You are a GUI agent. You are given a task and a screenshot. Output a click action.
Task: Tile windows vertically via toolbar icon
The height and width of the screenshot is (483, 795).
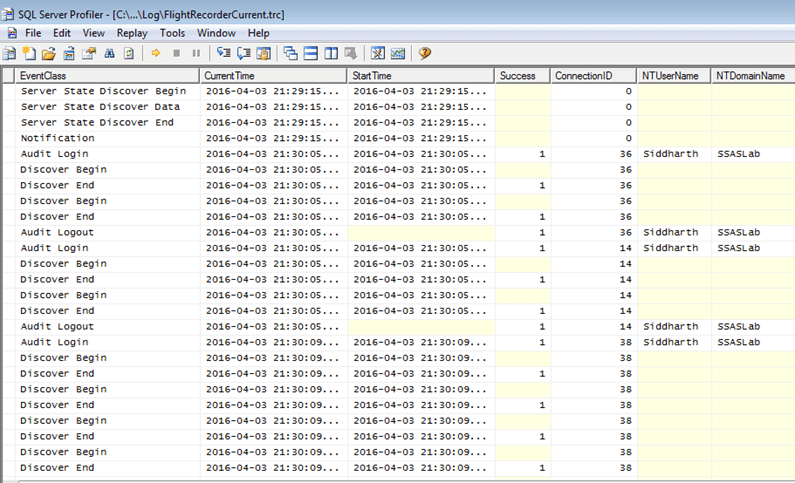pyautogui.click(x=331, y=53)
